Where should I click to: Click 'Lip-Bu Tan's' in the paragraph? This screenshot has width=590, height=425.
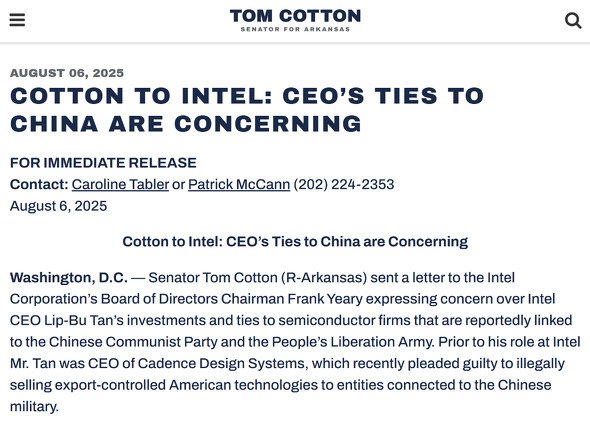point(84,320)
